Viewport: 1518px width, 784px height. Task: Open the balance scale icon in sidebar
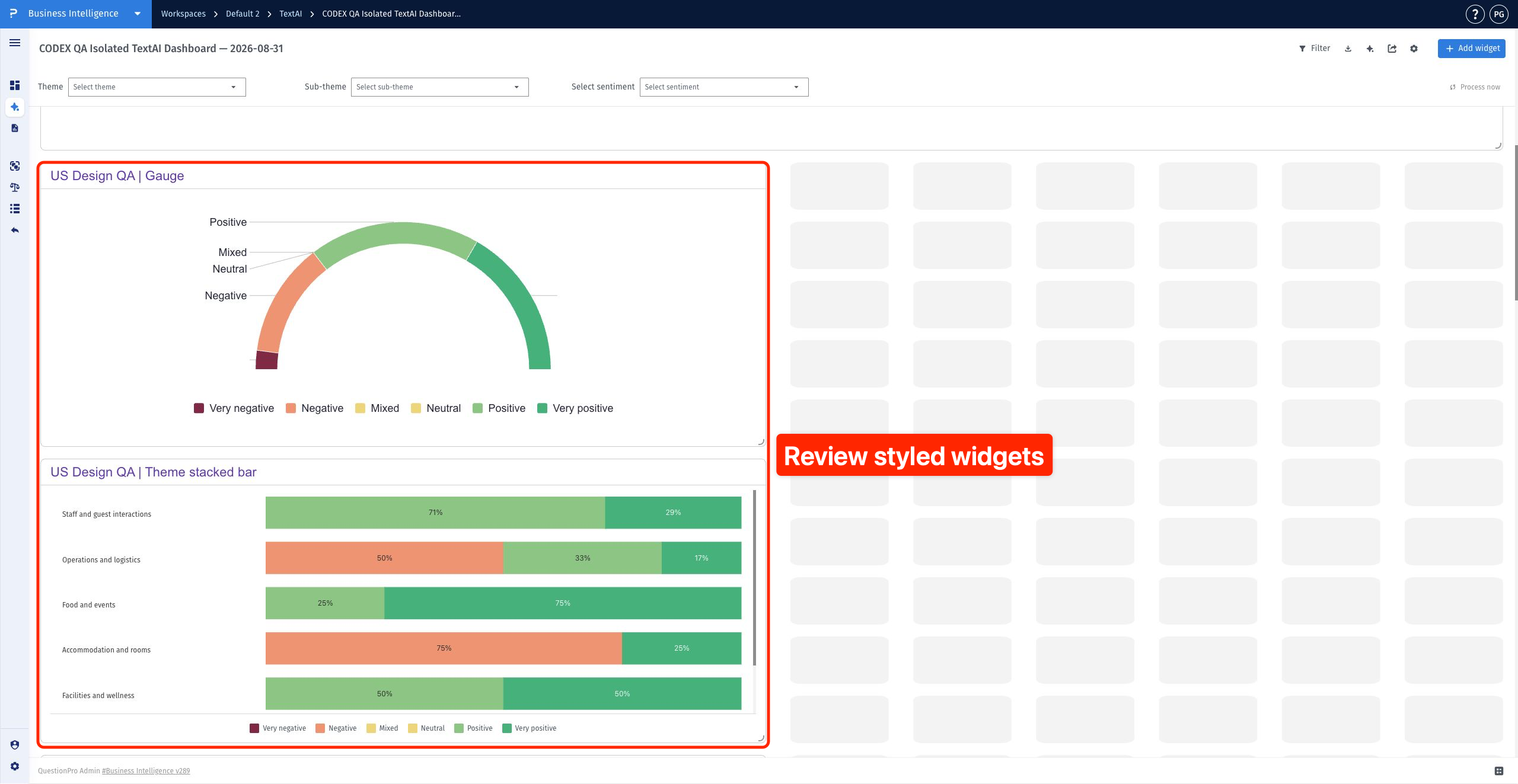[x=15, y=187]
